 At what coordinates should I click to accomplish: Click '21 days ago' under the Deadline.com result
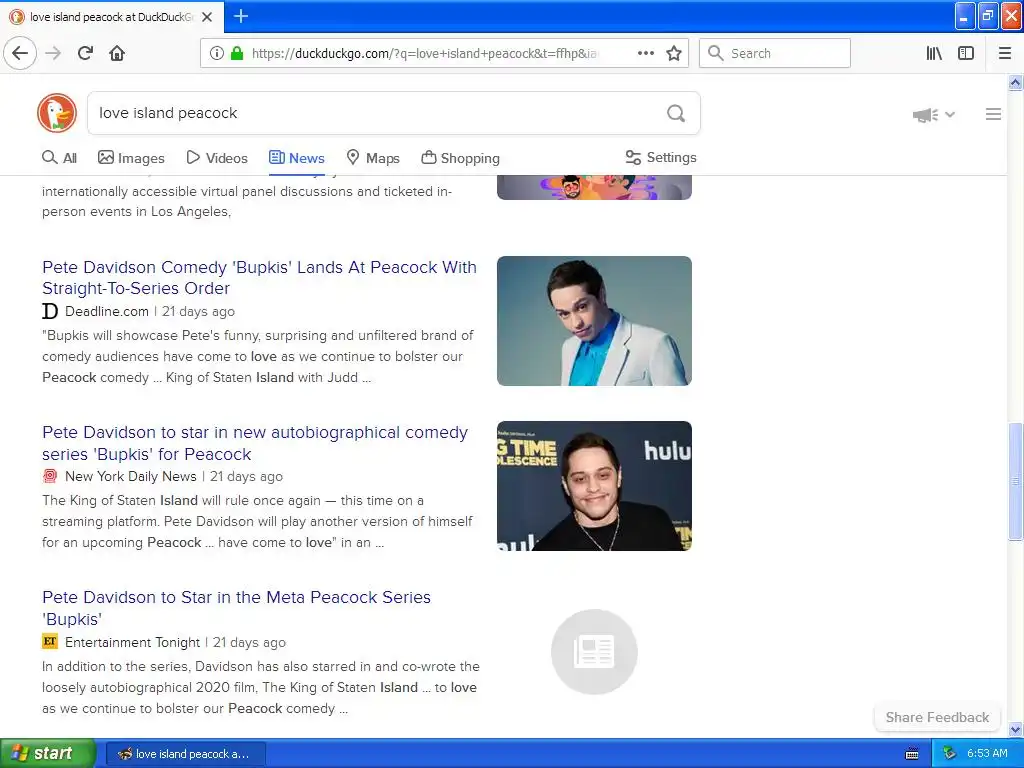(199, 312)
